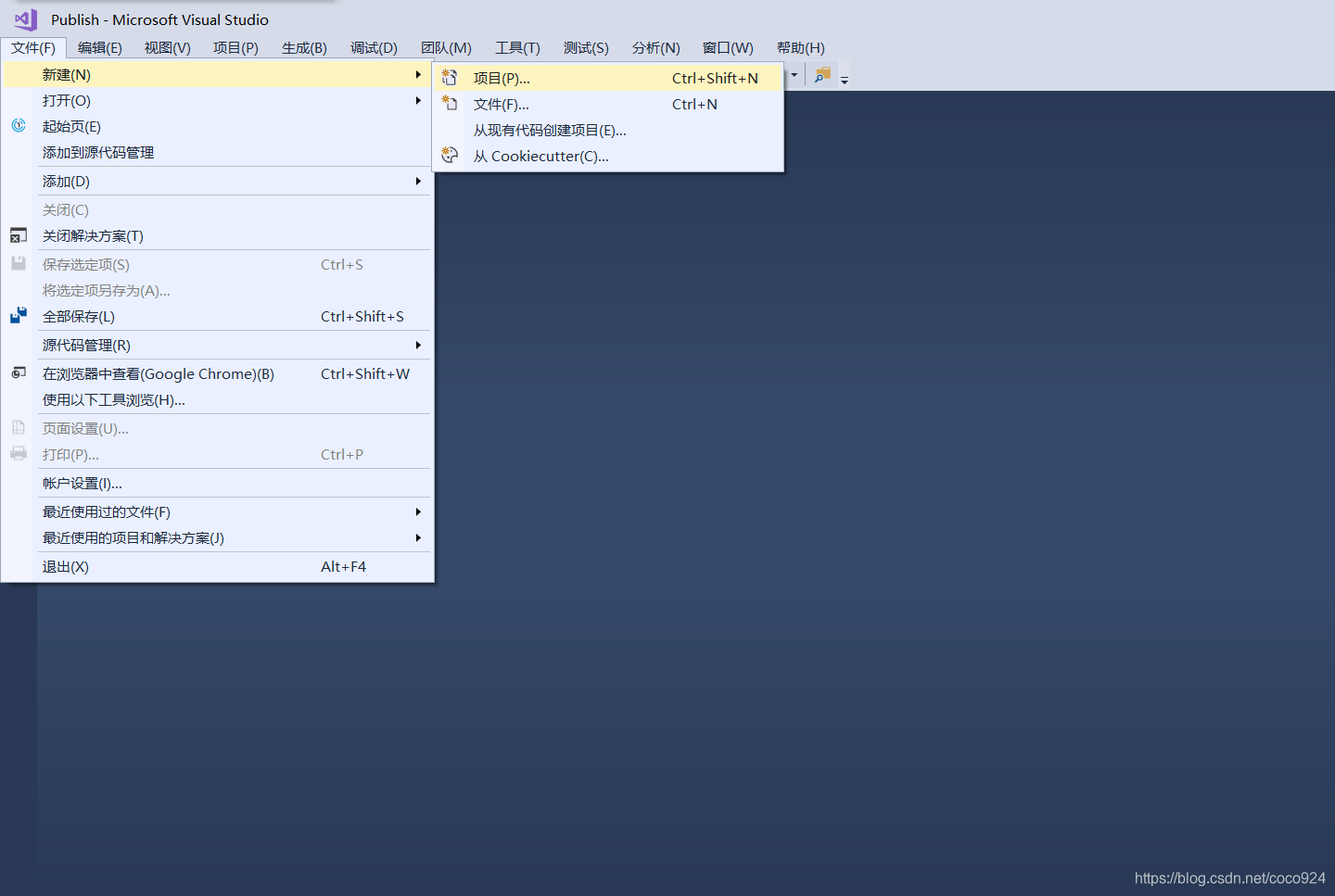
Task: Open the 帮助(H) menu
Action: [x=800, y=47]
